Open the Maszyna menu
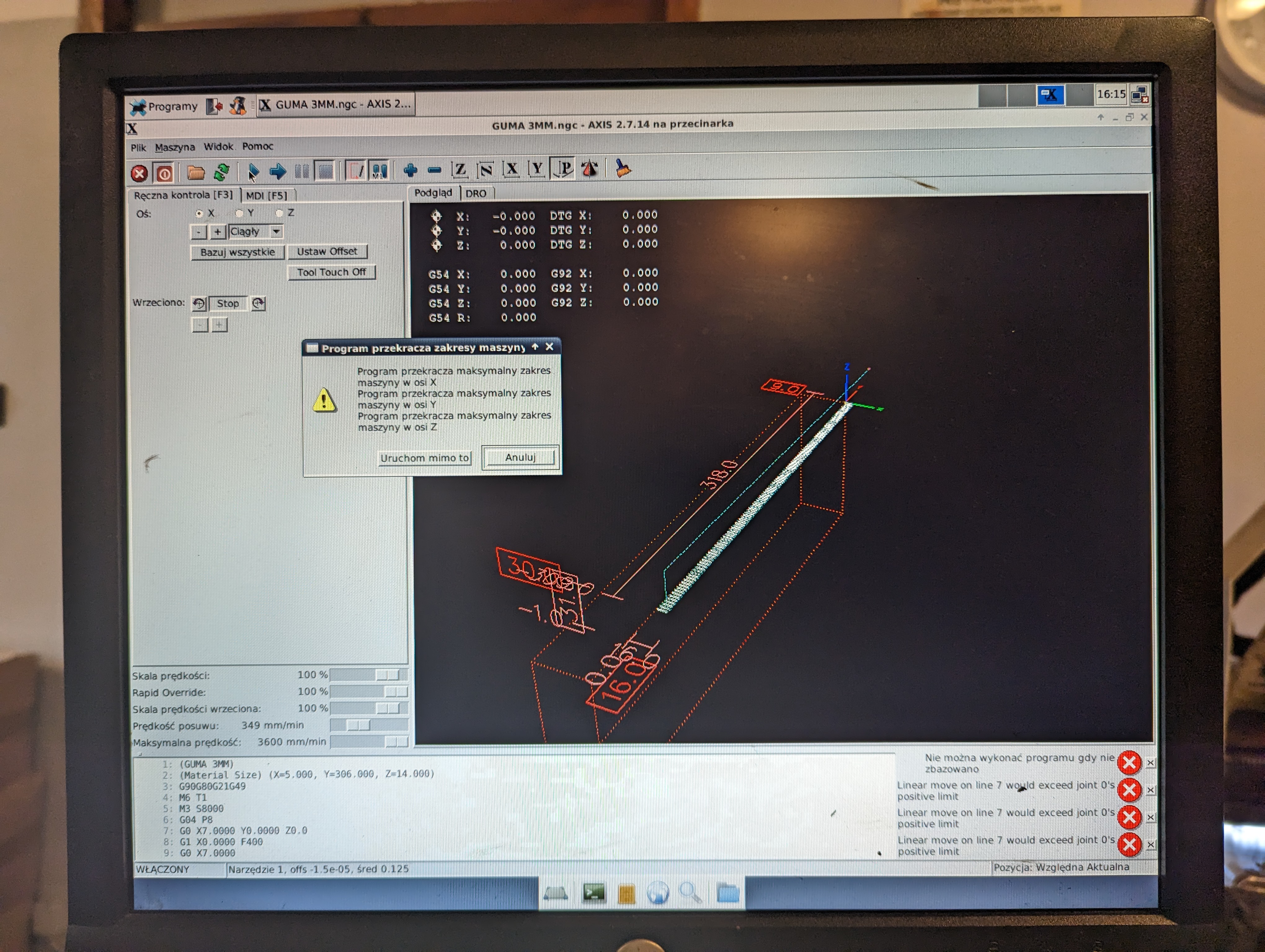The height and width of the screenshot is (952, 1265). tap(175, 148)
